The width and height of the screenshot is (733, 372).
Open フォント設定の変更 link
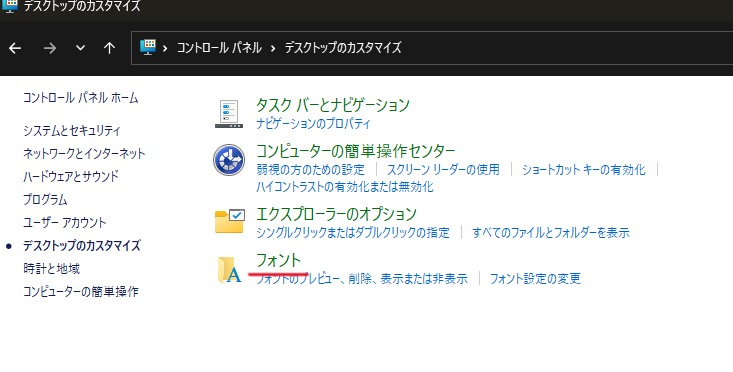pos(535,279)
